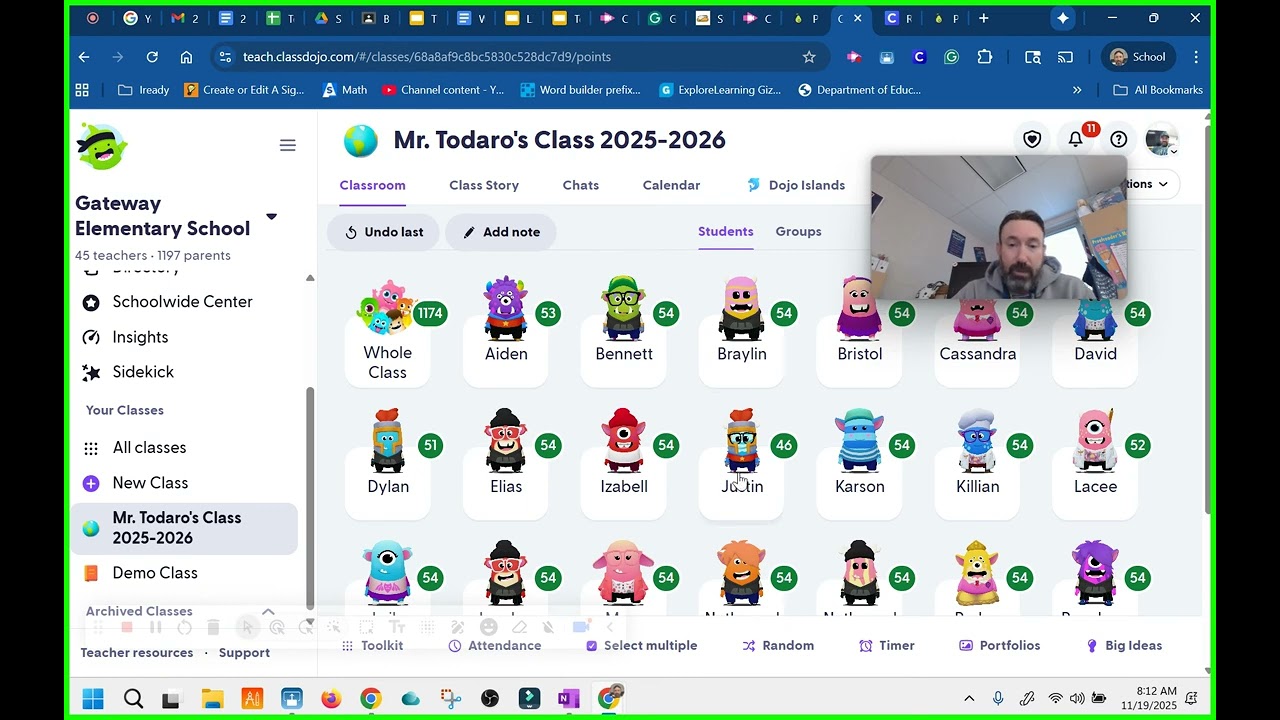Viewport: 1280px width, 720px height.
Task: Open the Timer tool
Action: pyautogui.click(x=887, y=646)
